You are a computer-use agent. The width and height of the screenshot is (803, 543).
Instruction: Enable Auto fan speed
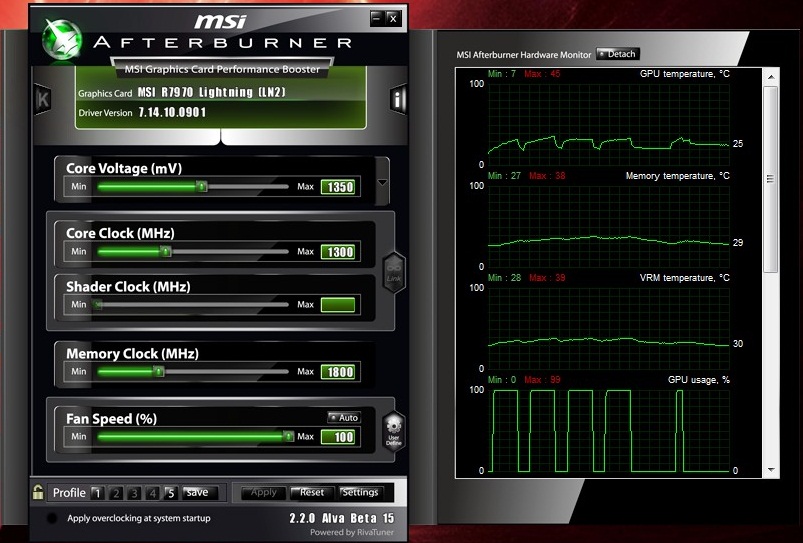344,417
